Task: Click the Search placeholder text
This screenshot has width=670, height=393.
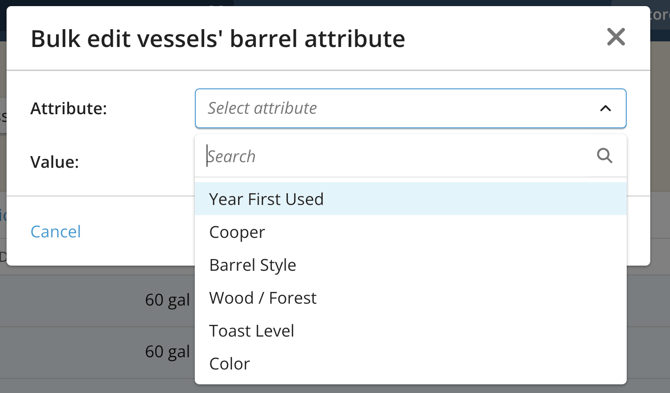Action: point(232,156)
